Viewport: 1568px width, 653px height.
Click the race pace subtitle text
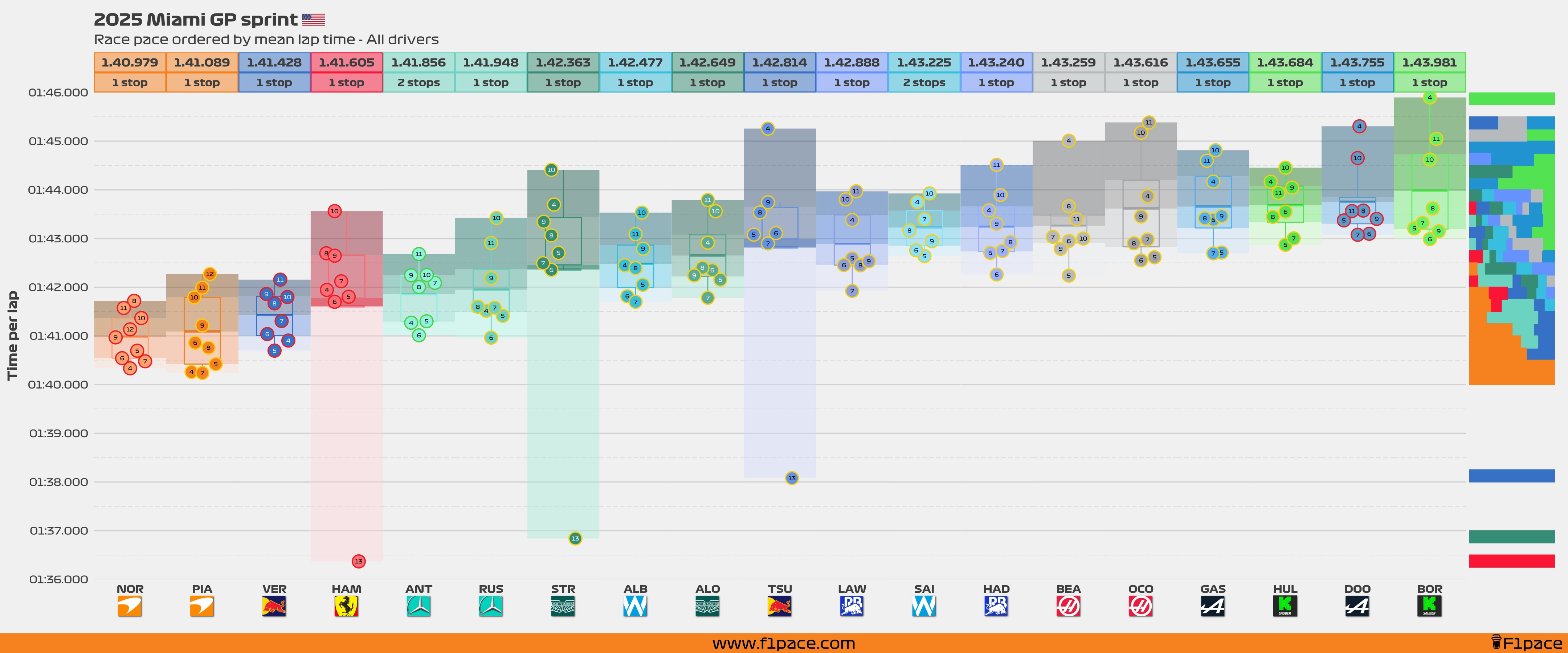(266, 40)
